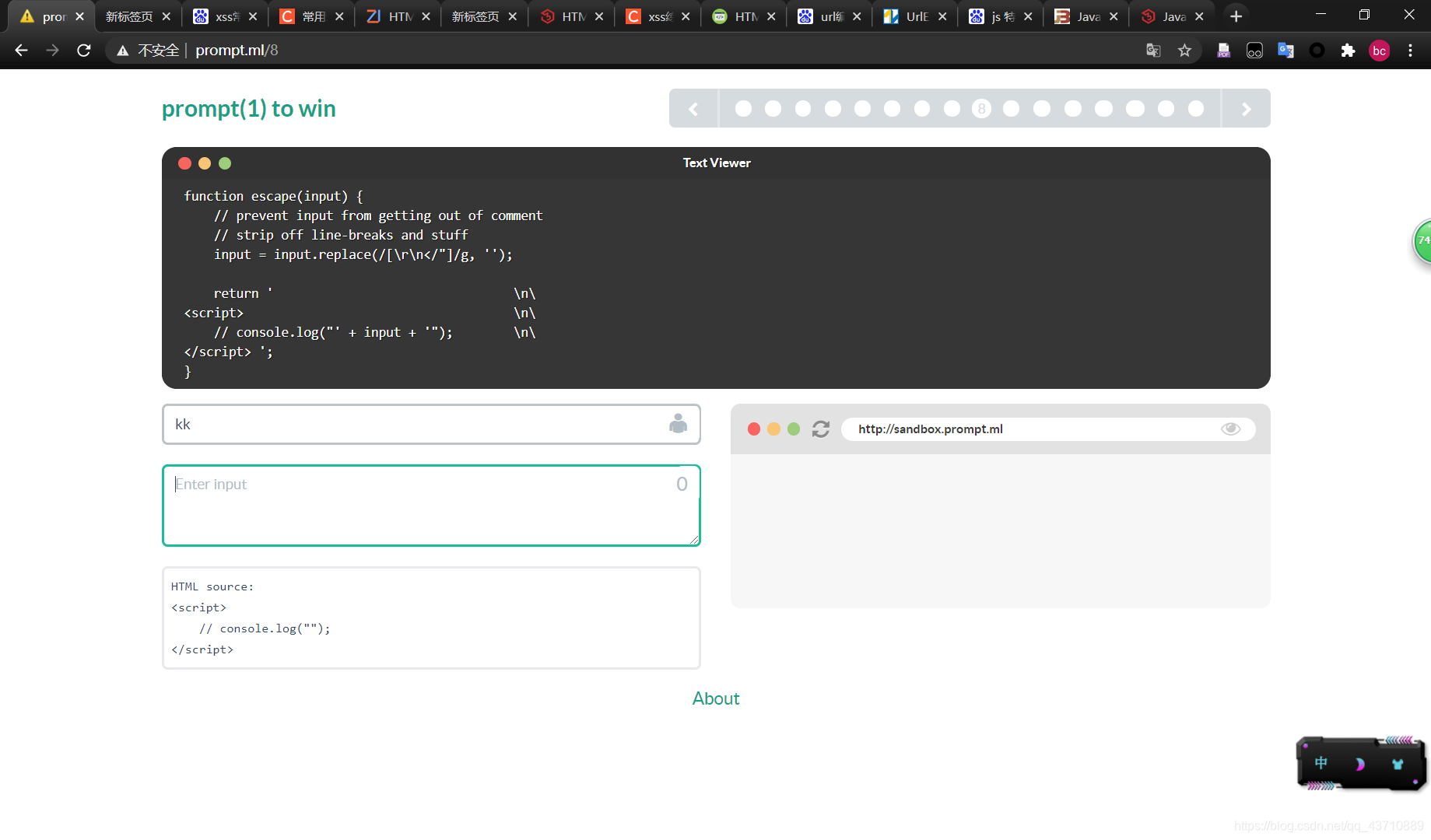This screenshot has width=1431, height=840.
Task: Go to previous level with left chevron
Action: click(x=693, y=109)
